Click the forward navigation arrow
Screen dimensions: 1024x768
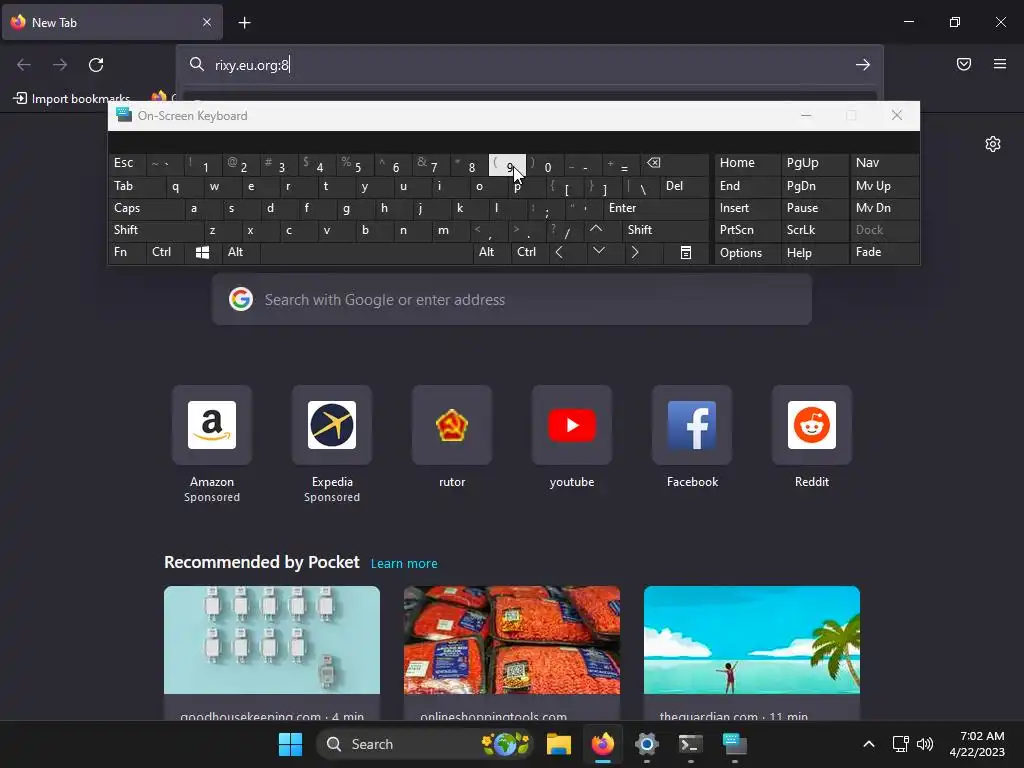pos(60,65)
